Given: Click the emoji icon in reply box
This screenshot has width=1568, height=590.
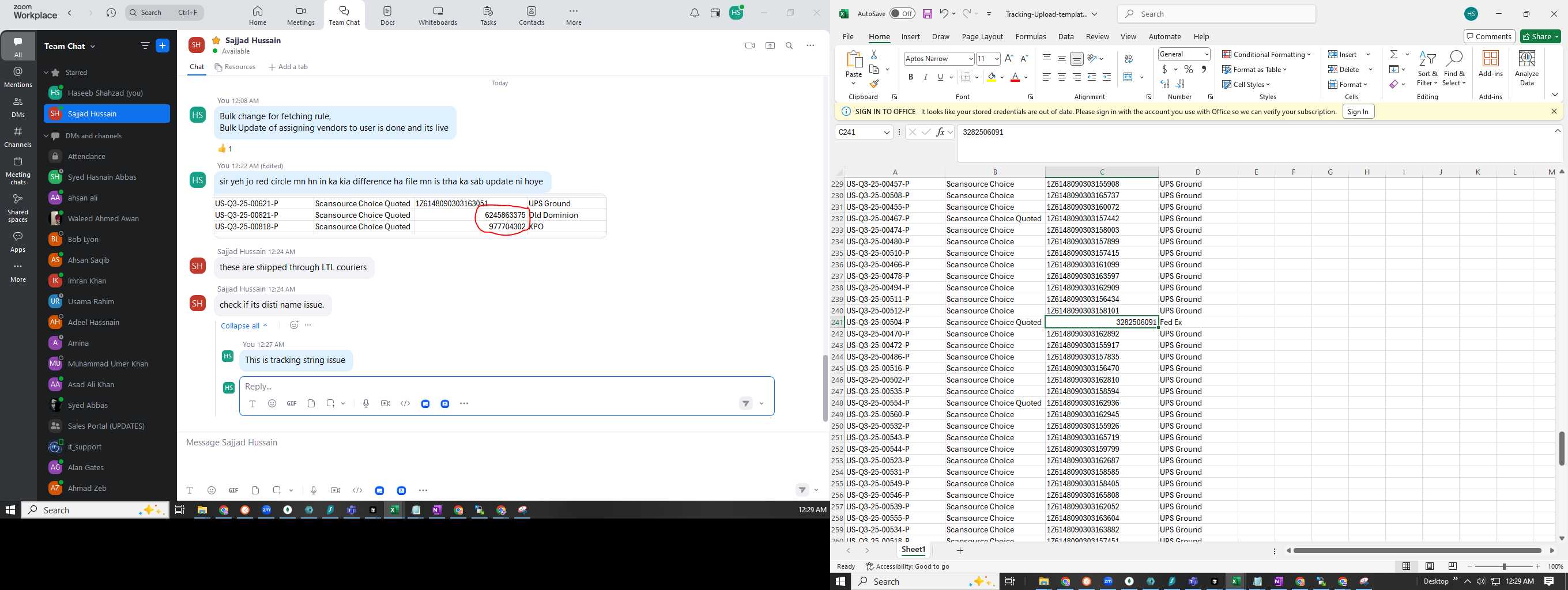Looking at the screenshot, I should pyautogui.click(x=272, y=403).
